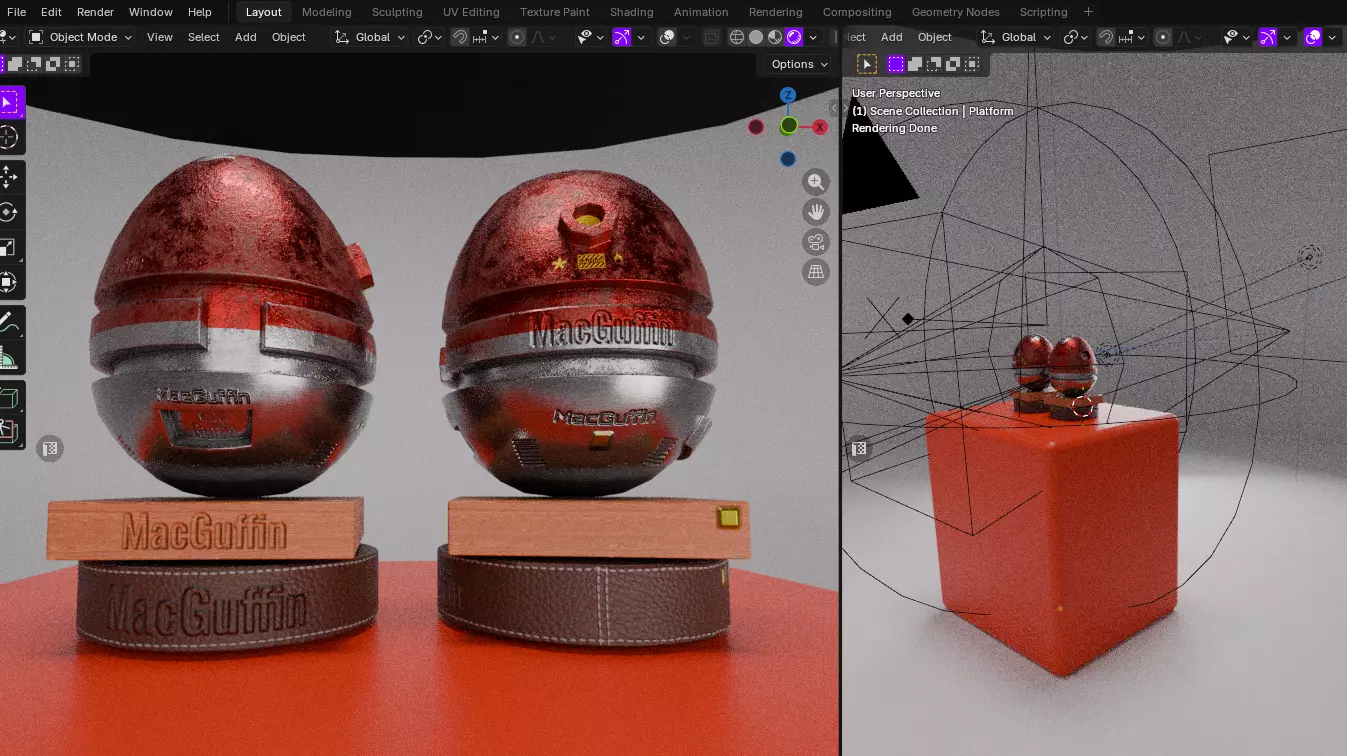Viewport: 1347px width, 756px height.
Task: Toggle overlays button in right viewport header
Action: (x=1313, y=37)
